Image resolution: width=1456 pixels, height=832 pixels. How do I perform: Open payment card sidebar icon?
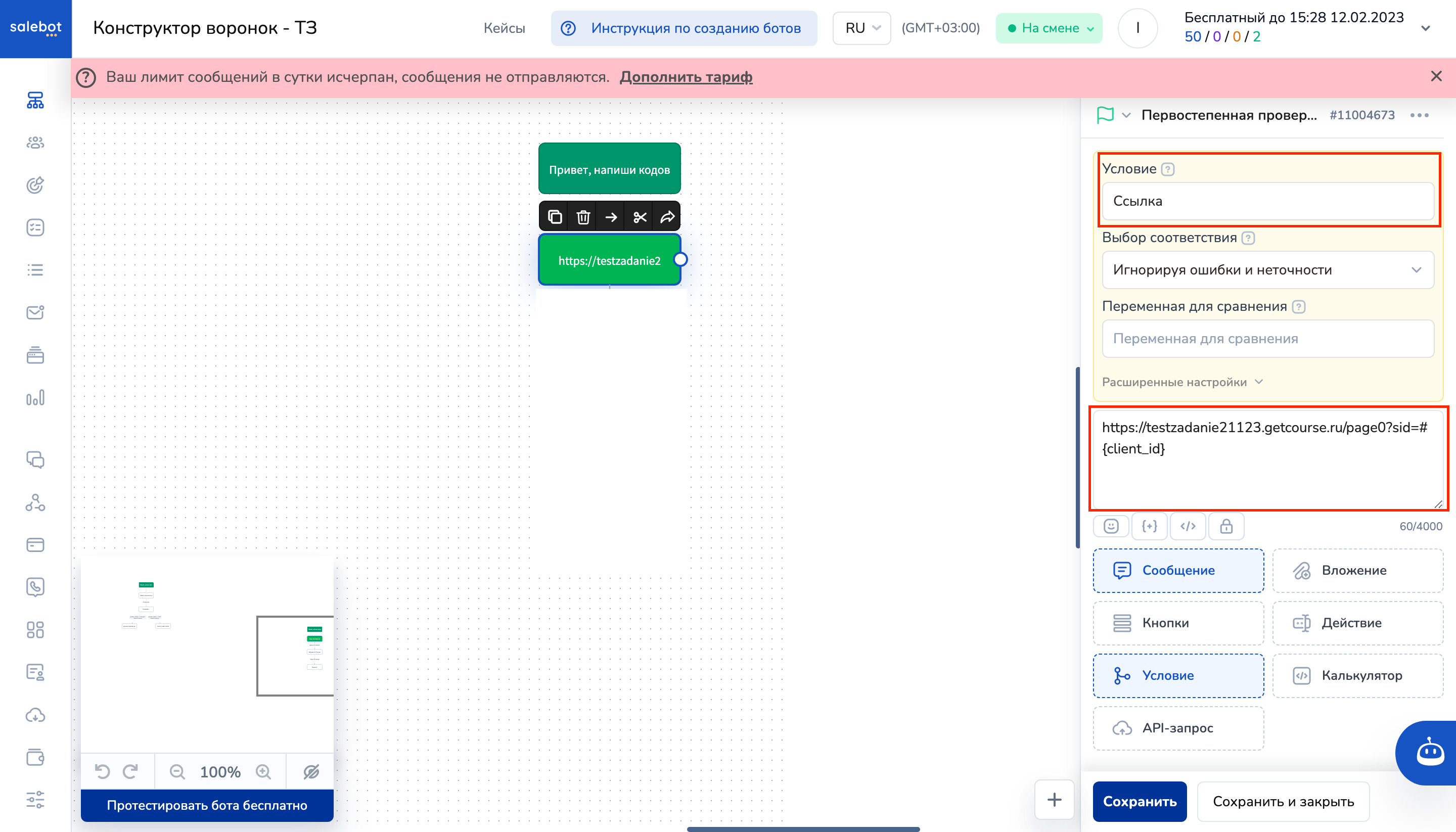click(x=35, y=544)
